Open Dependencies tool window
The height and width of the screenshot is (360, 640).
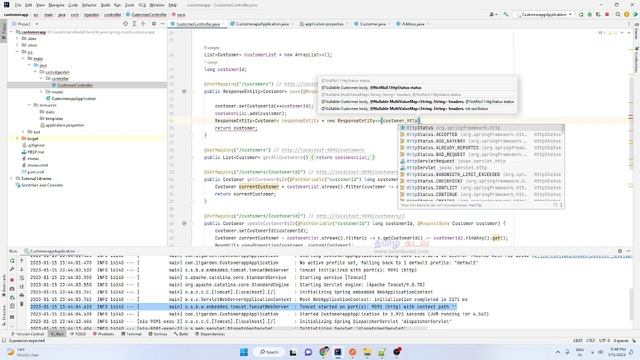coord(210,334)
